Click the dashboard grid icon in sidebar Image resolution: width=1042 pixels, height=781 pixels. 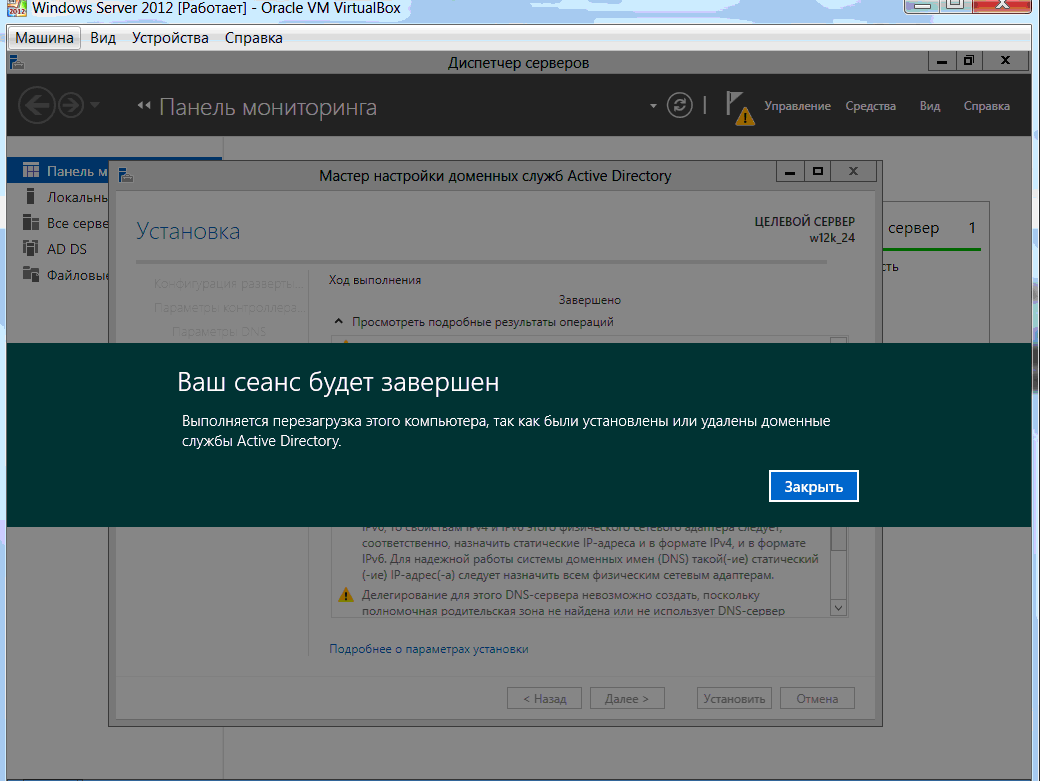pyautogui.click(x=31, y=170)
